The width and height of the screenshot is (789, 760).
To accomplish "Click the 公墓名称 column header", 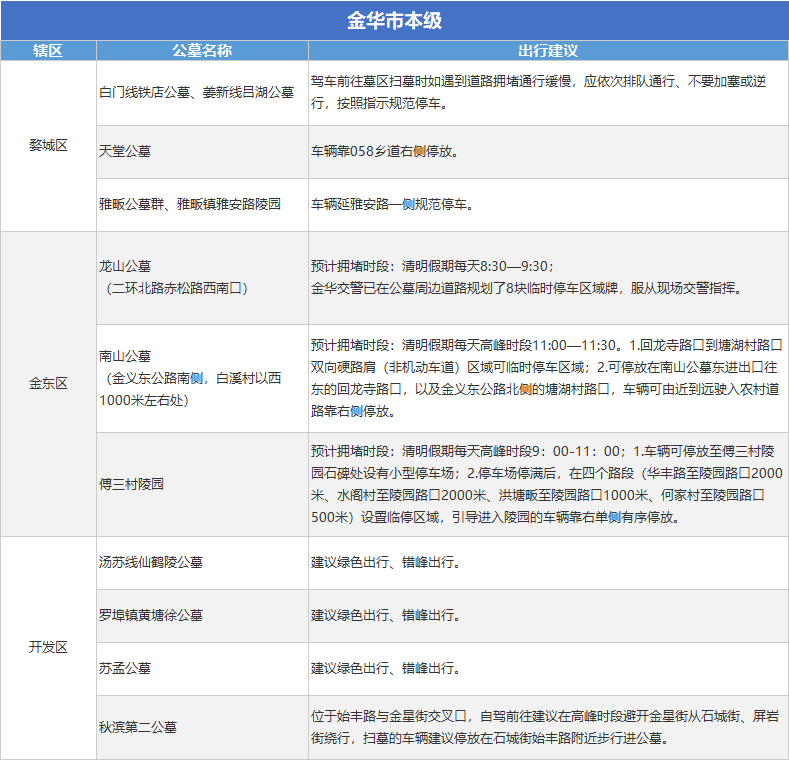I will click(x=202, y=50).
